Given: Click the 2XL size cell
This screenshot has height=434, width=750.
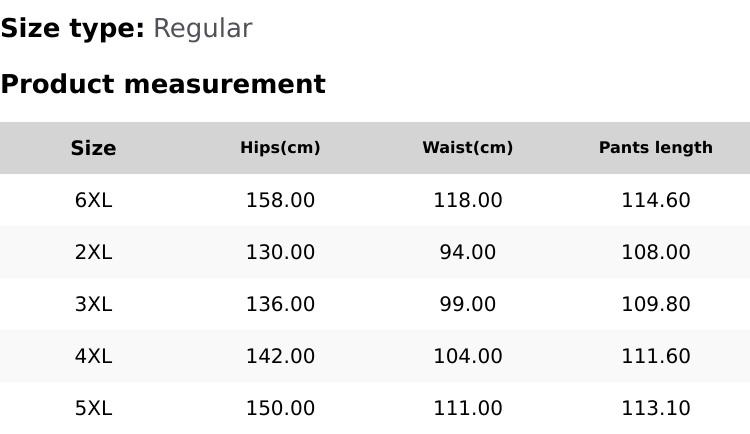Looking at the screenshot, I should 93,252.
